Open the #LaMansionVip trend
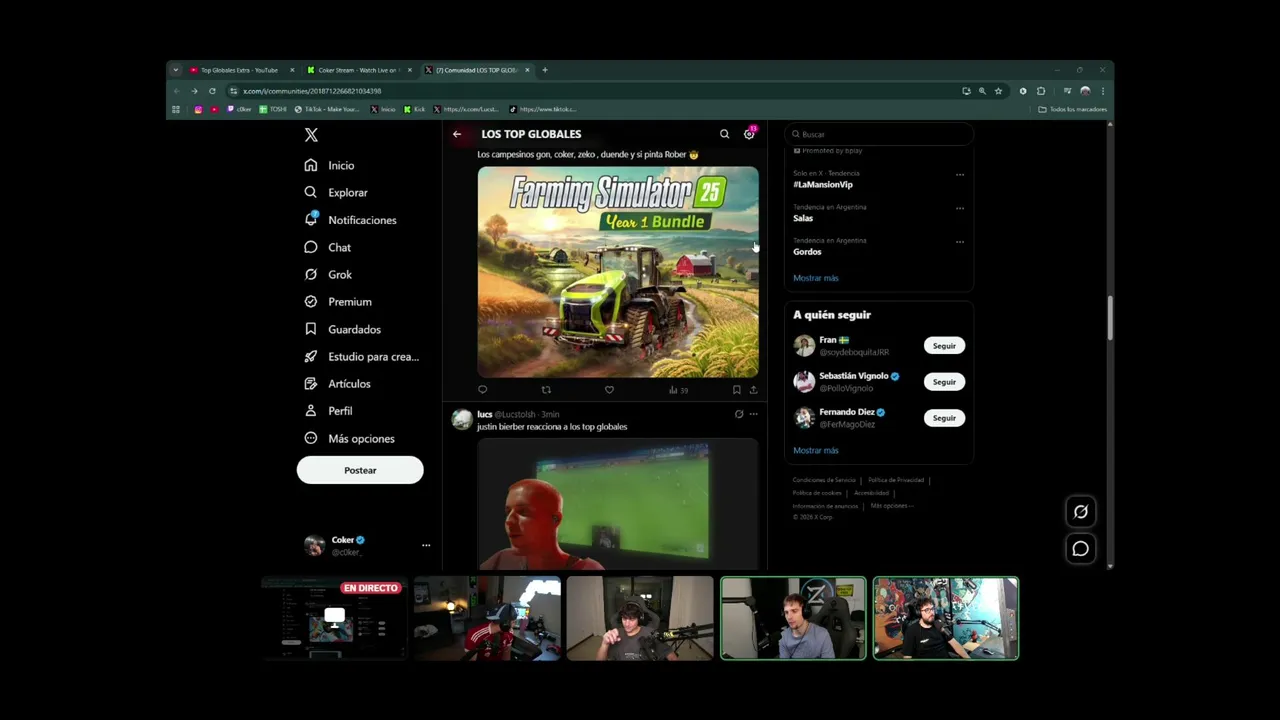The image size is (1280, 720). (x=823, y=184)
